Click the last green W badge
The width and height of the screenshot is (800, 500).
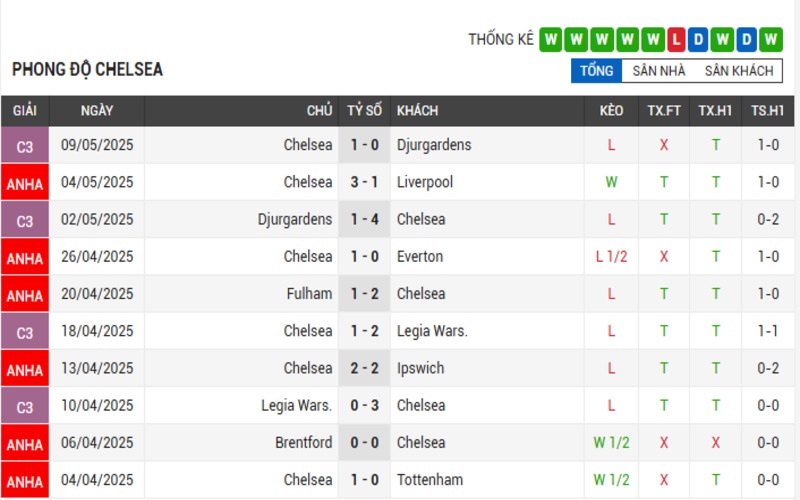771,39
